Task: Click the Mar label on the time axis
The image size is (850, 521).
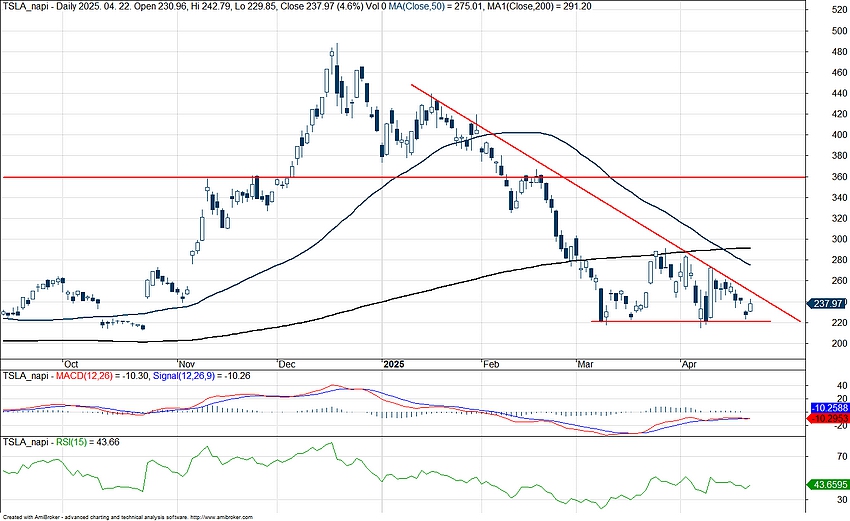Action: tap(585, 364)
